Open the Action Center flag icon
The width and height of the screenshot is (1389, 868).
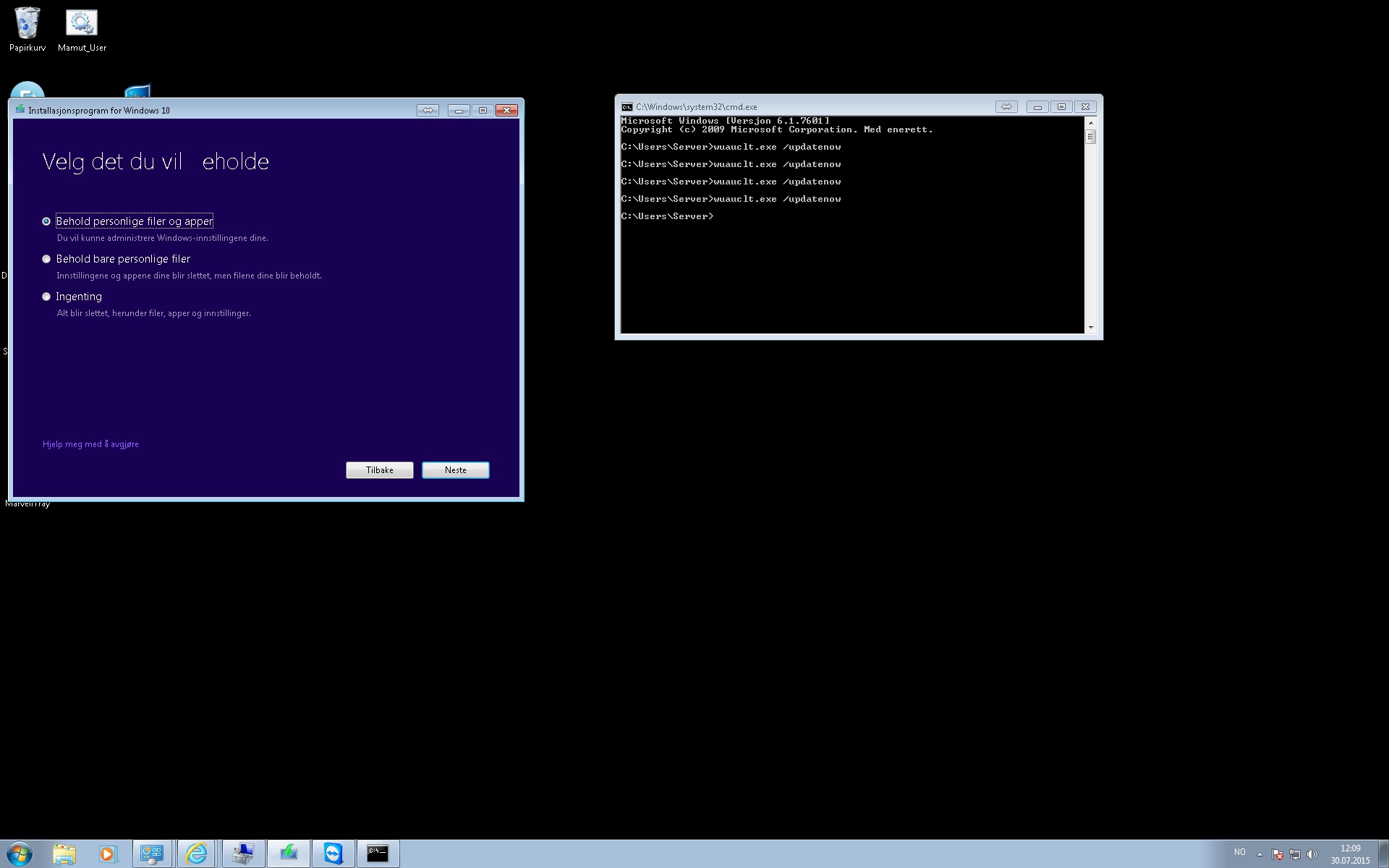click(1278, 854)
